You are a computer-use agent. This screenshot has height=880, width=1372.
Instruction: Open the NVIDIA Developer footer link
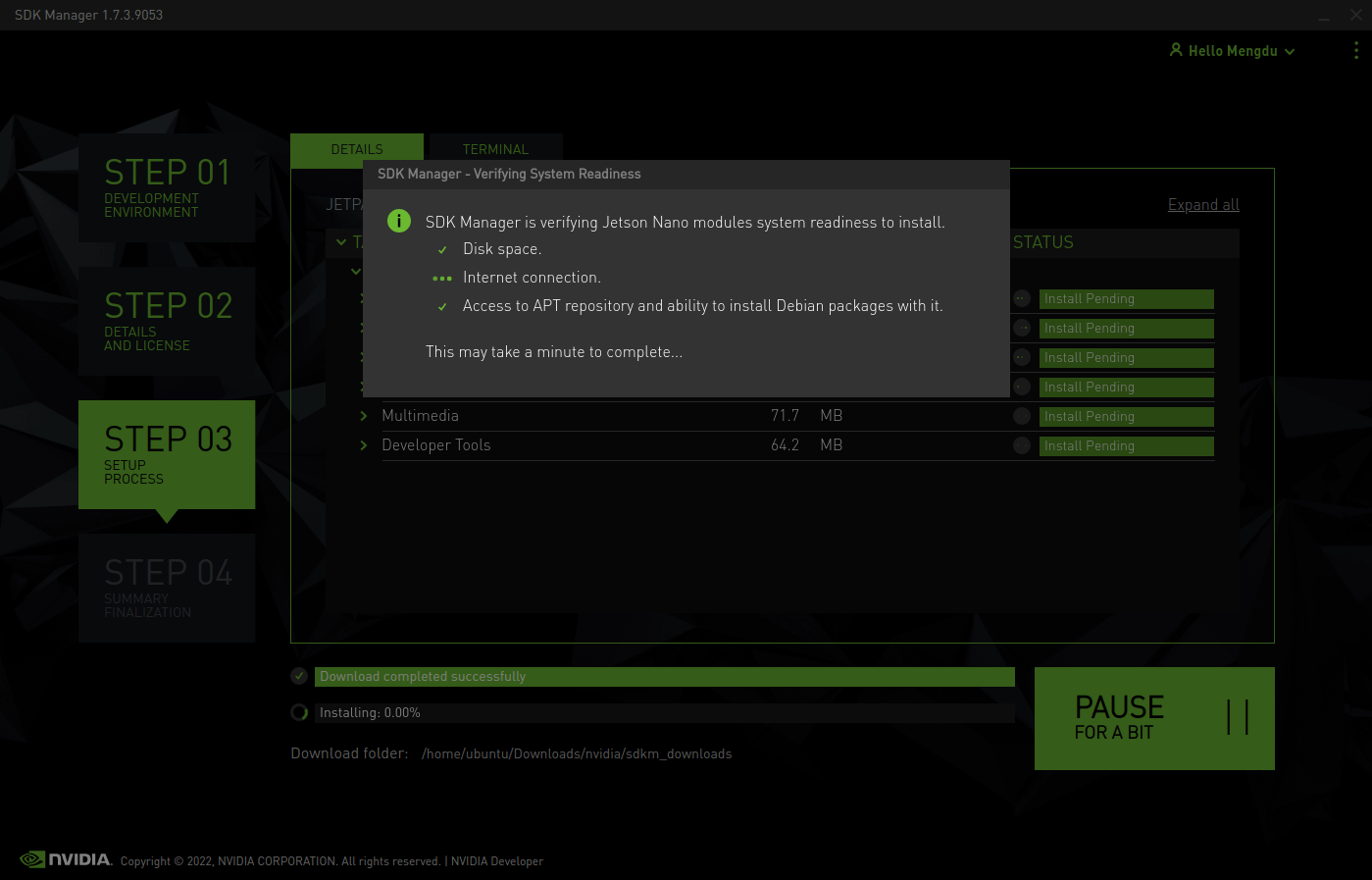[497, 861]
